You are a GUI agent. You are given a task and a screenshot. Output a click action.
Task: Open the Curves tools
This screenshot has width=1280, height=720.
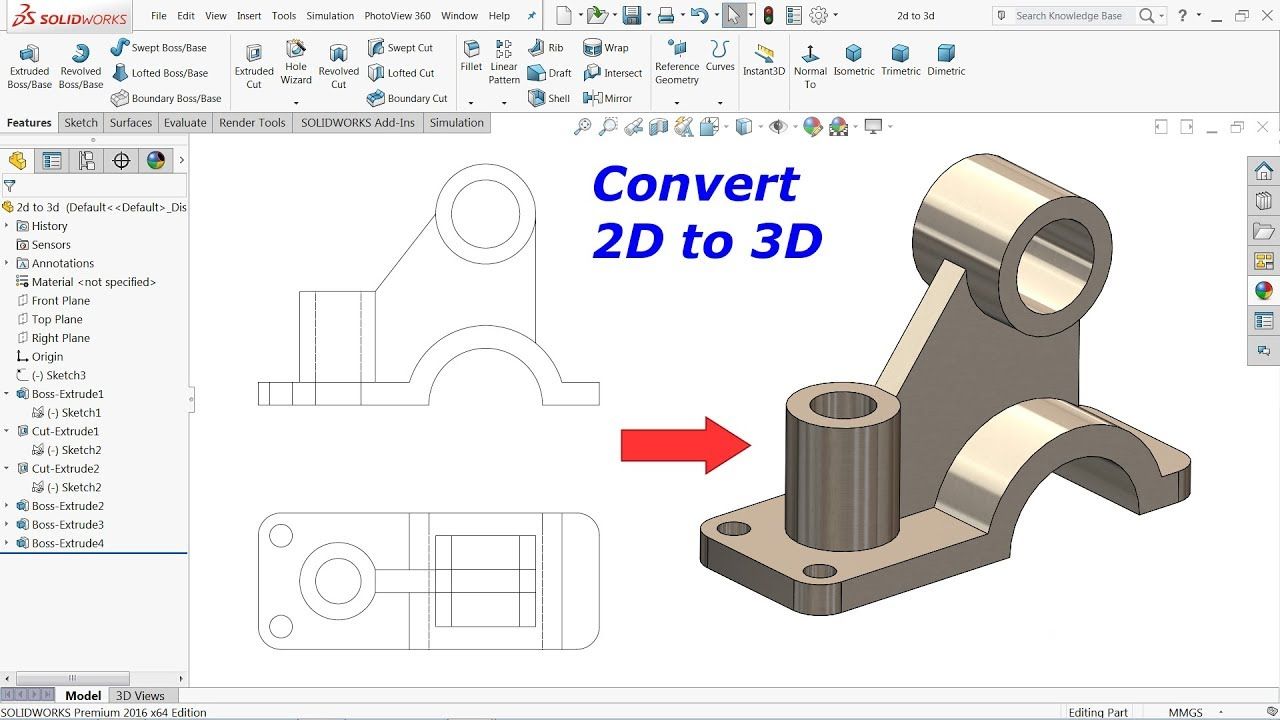[x=720, y=57]
